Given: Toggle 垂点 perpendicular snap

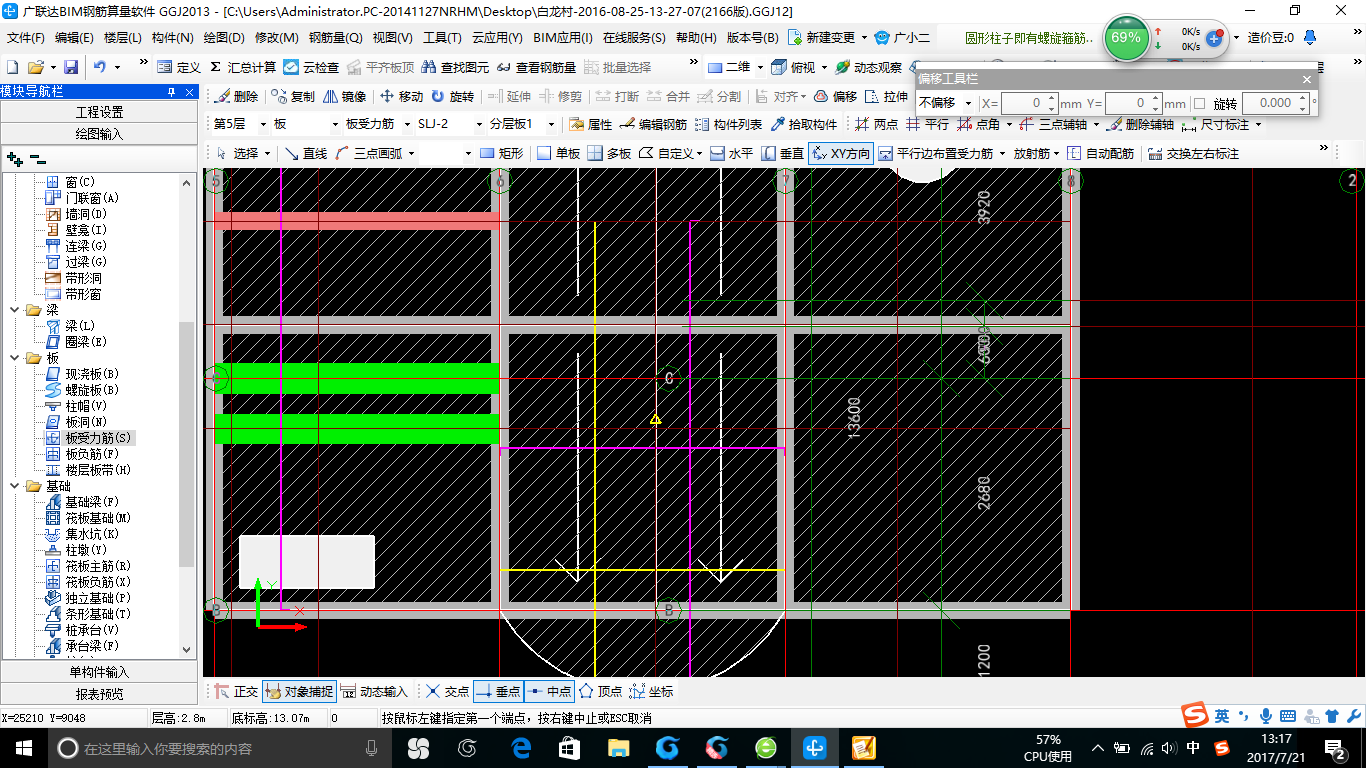Looking at the screenshot, I should (498, 691).
